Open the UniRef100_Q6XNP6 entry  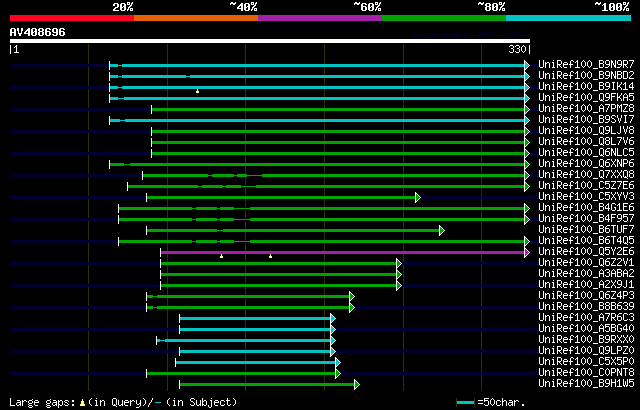586,164
